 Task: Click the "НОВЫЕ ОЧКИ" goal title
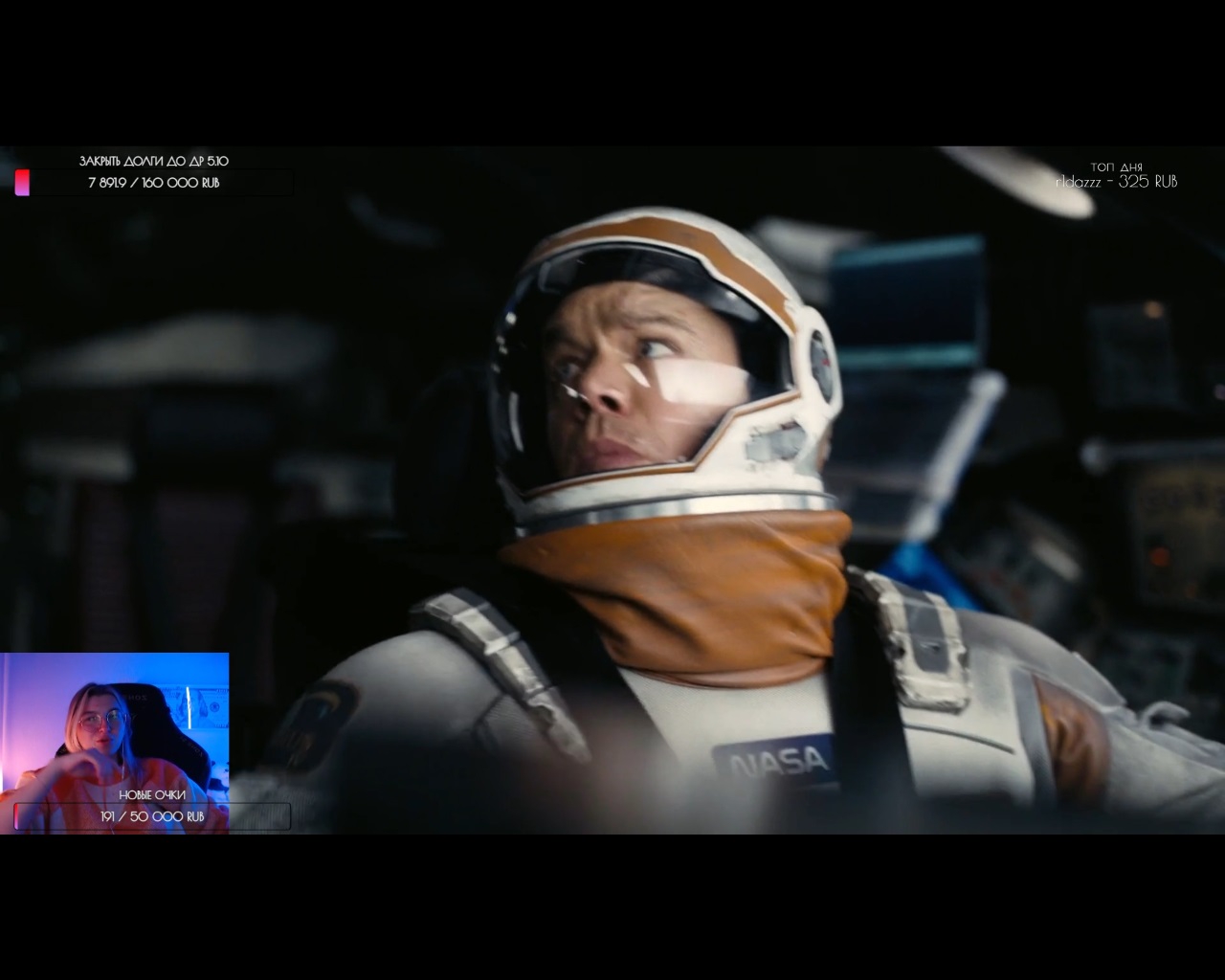tap(152, 795)
